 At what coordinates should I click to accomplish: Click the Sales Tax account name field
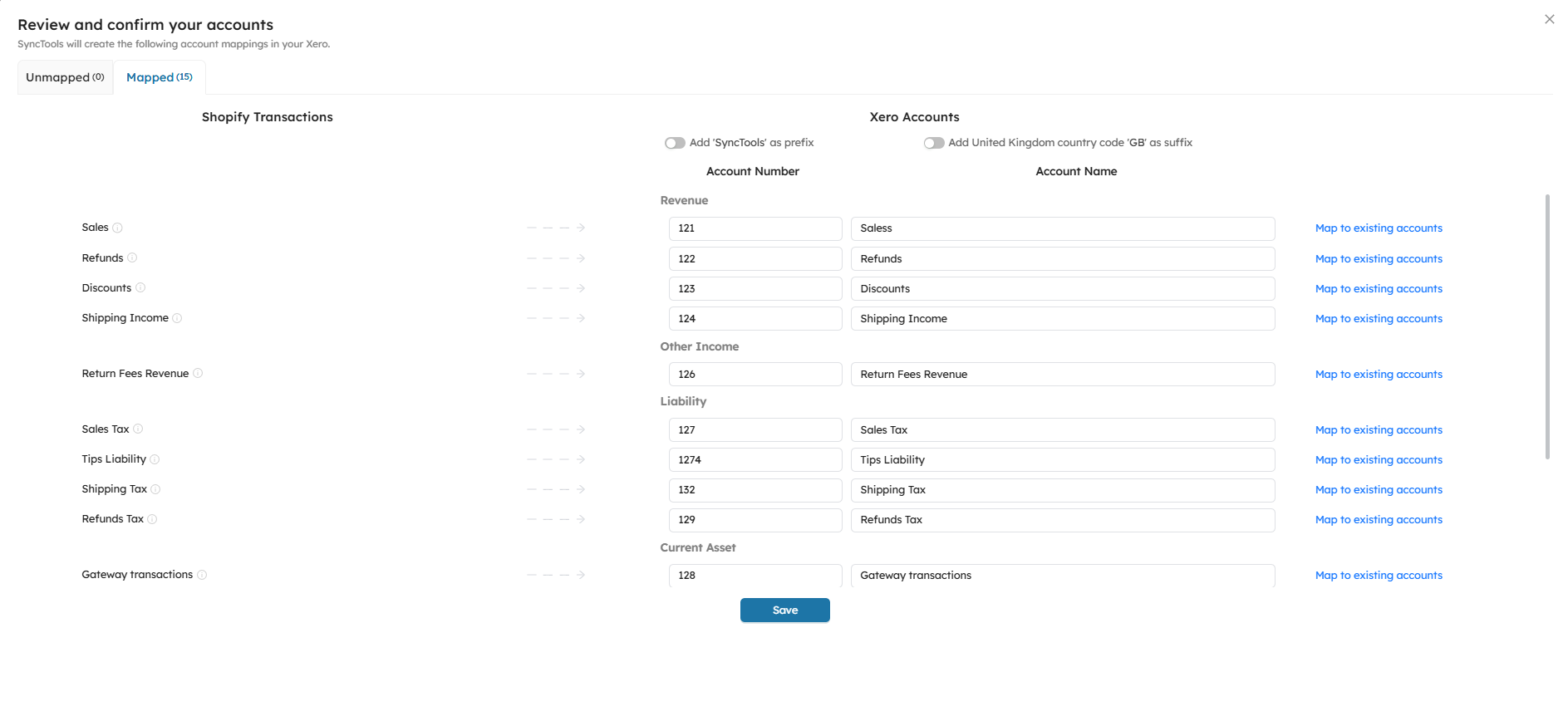tap(1063, 429)
